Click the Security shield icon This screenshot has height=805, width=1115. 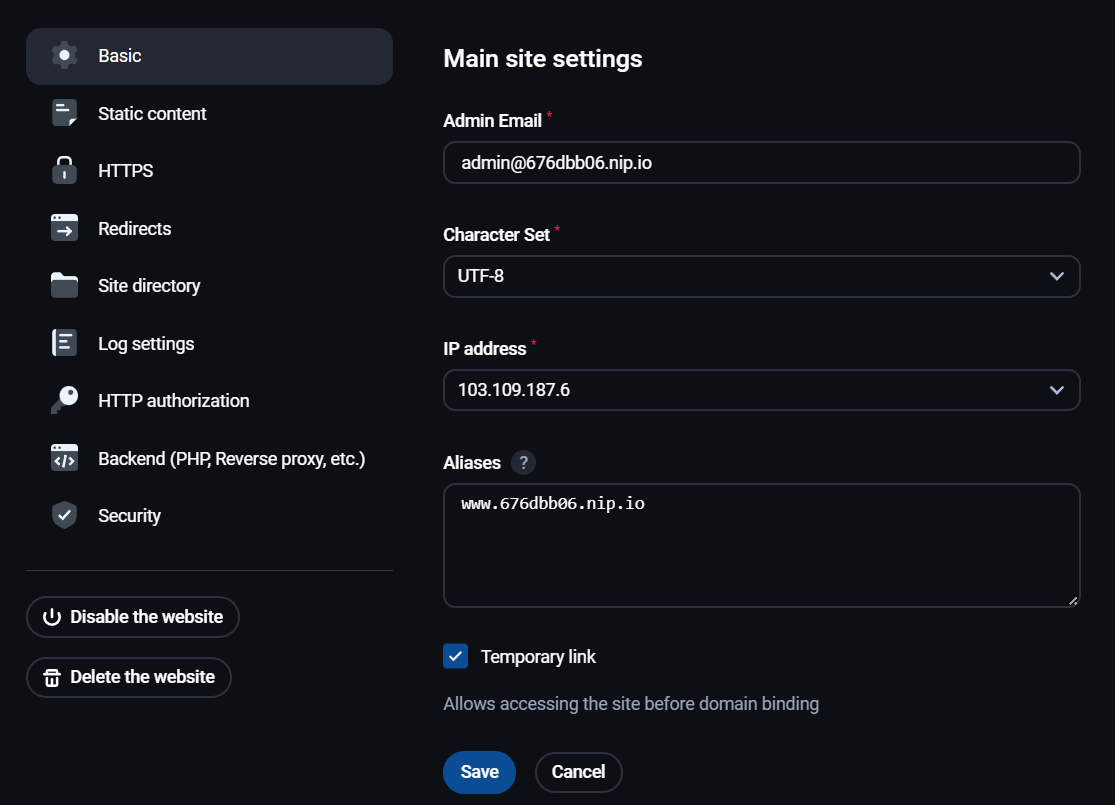(64, 516)
